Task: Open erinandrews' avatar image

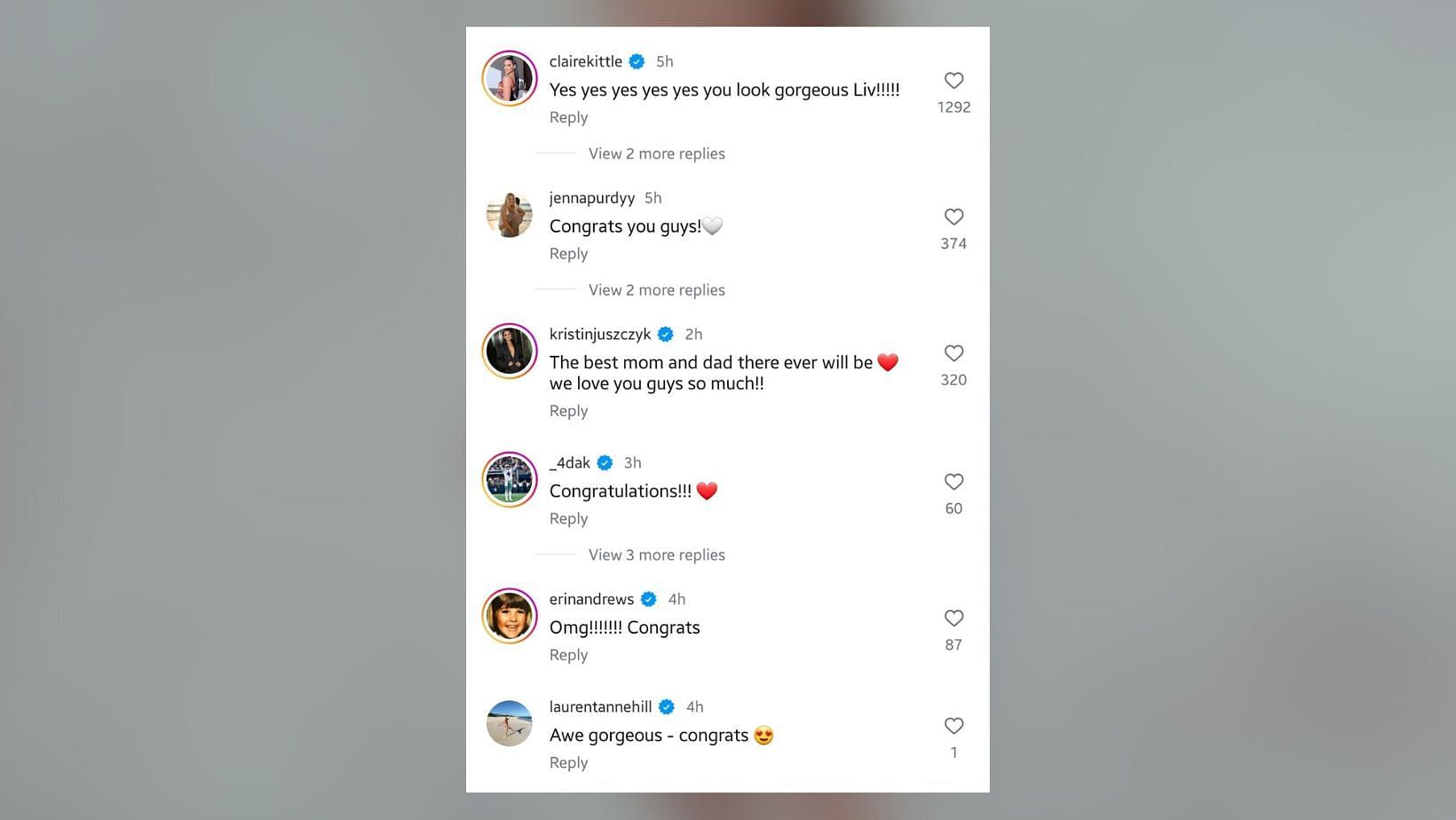Action: click(510, 616)
